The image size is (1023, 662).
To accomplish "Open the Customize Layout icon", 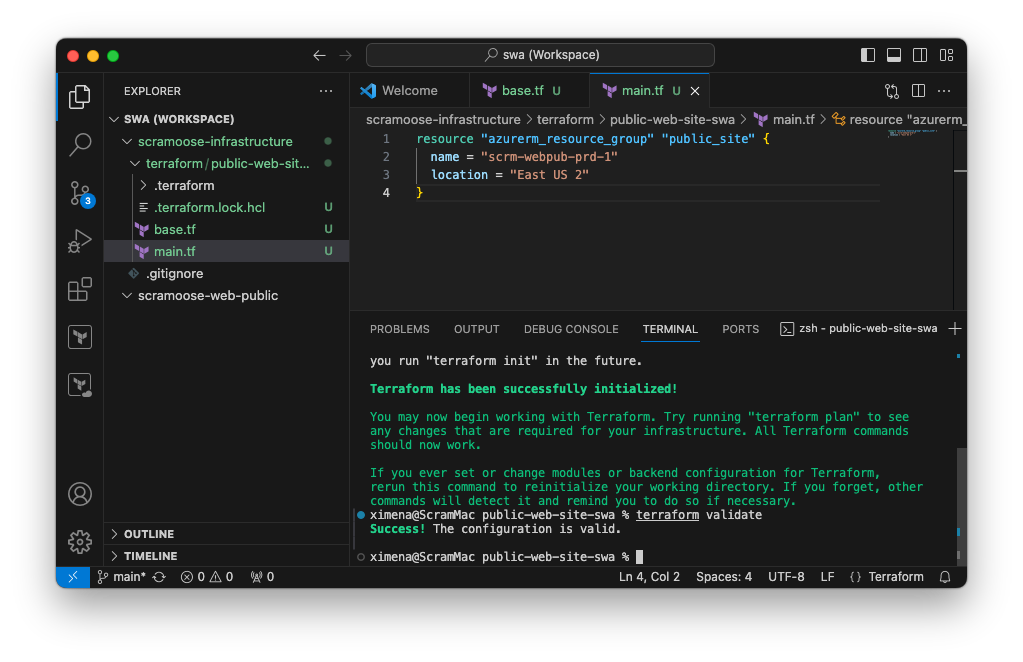I will point(947,55).
